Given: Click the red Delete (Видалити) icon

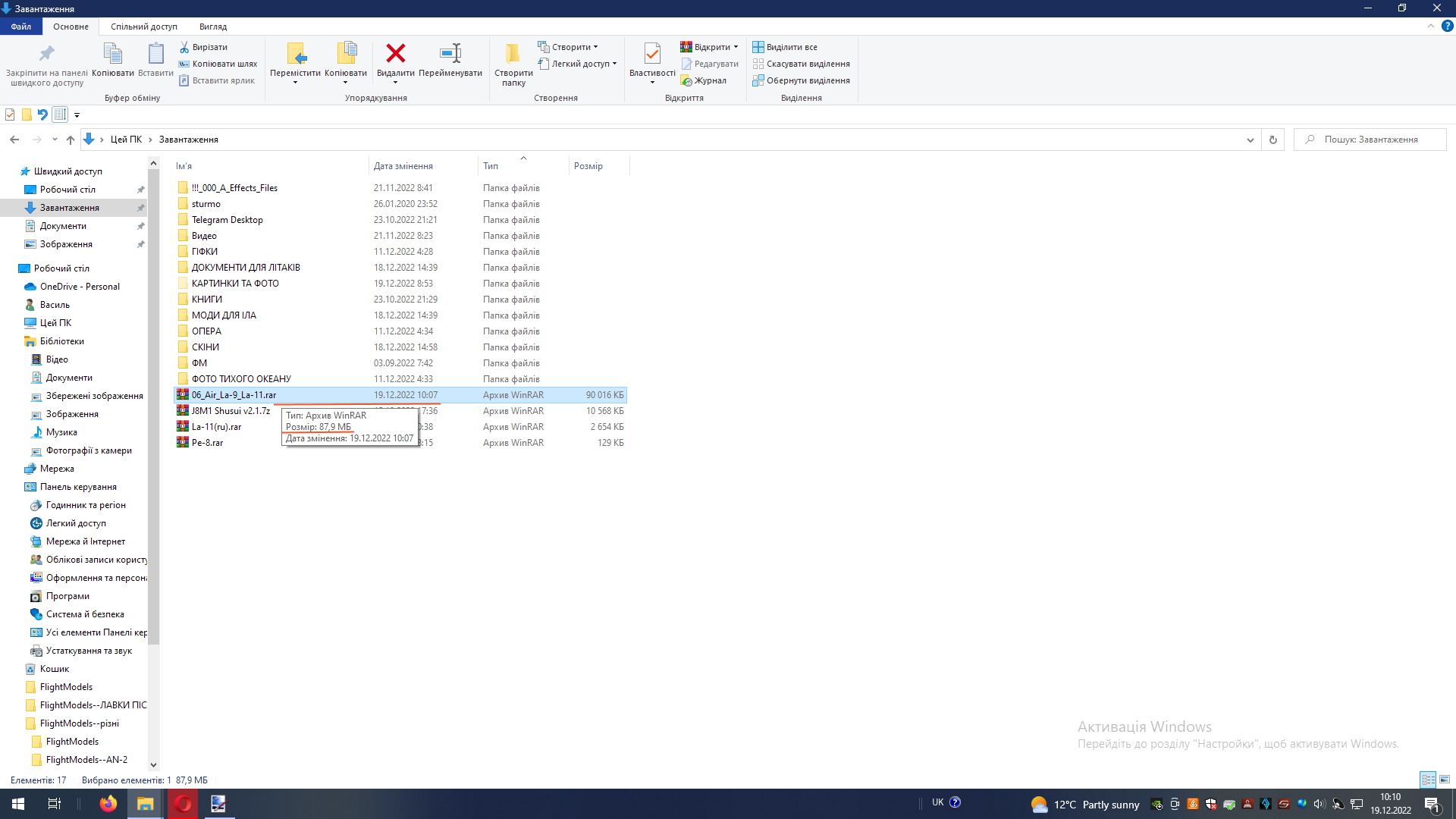Looking at the screenshot, I should [395, 55].
